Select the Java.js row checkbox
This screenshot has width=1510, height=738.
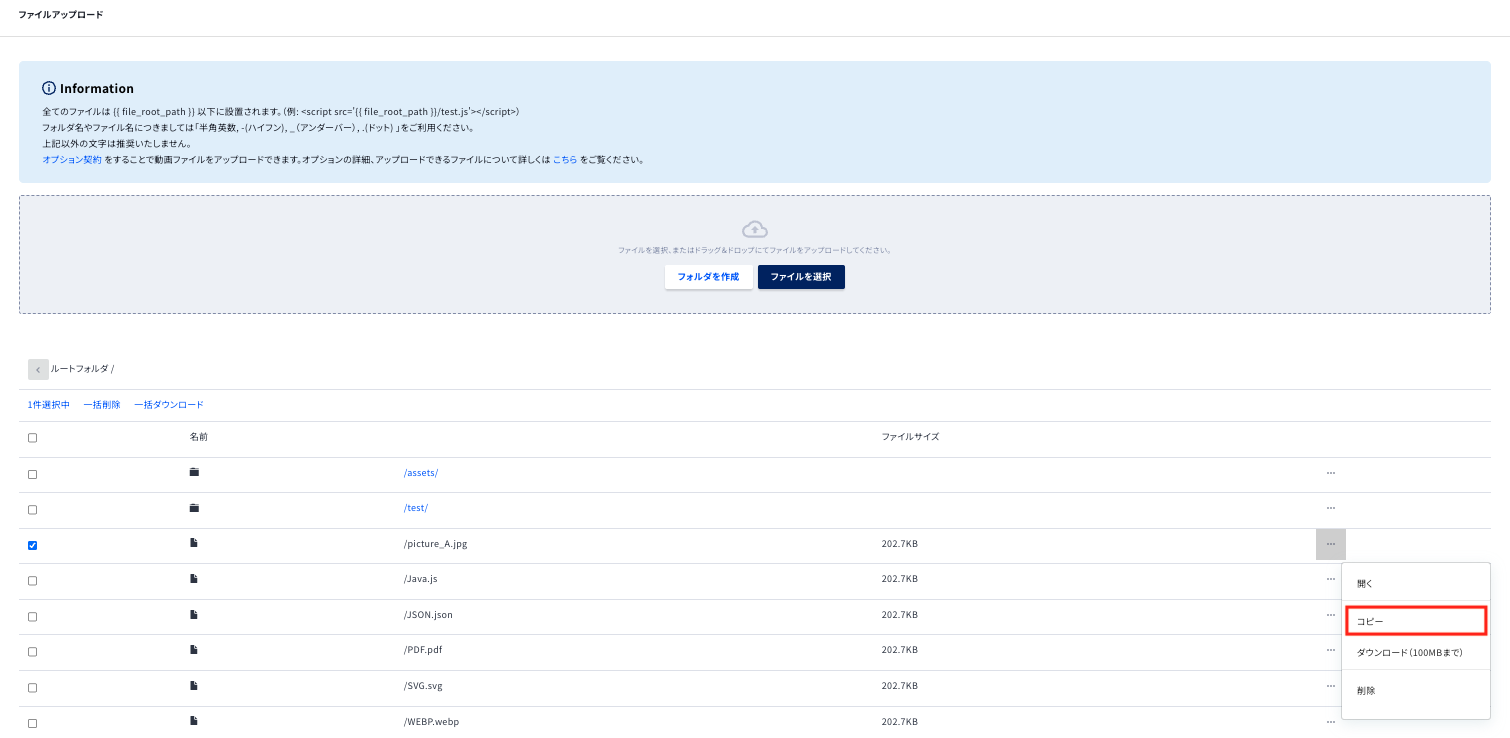point(33,581)
